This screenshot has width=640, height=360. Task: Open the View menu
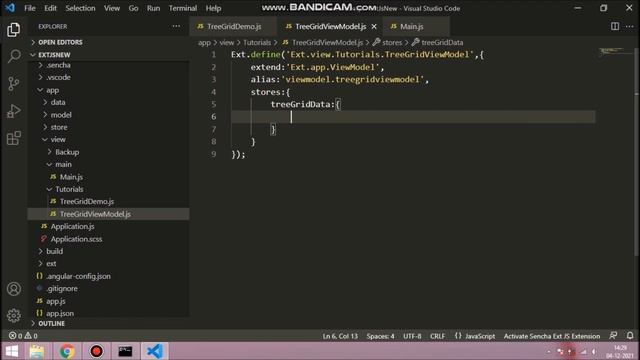[112, 8]
